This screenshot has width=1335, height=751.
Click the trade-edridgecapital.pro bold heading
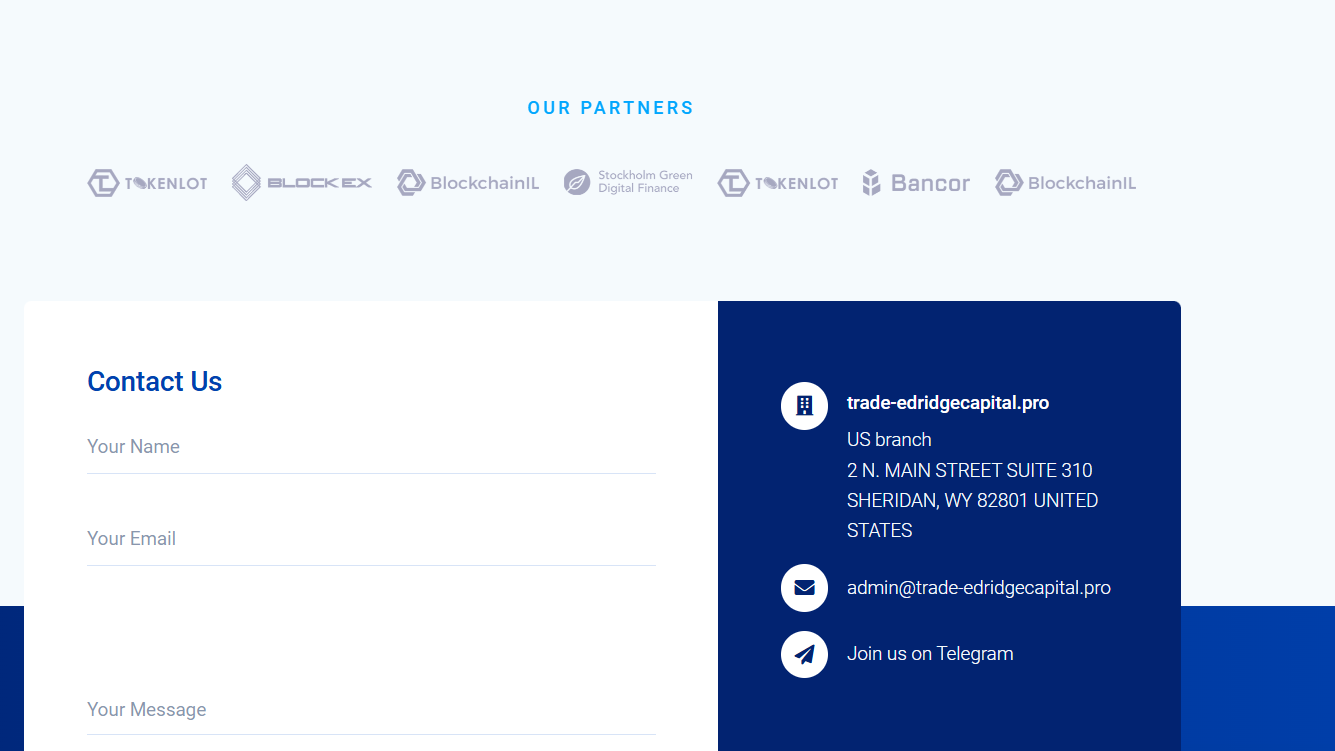click(948, 403)
